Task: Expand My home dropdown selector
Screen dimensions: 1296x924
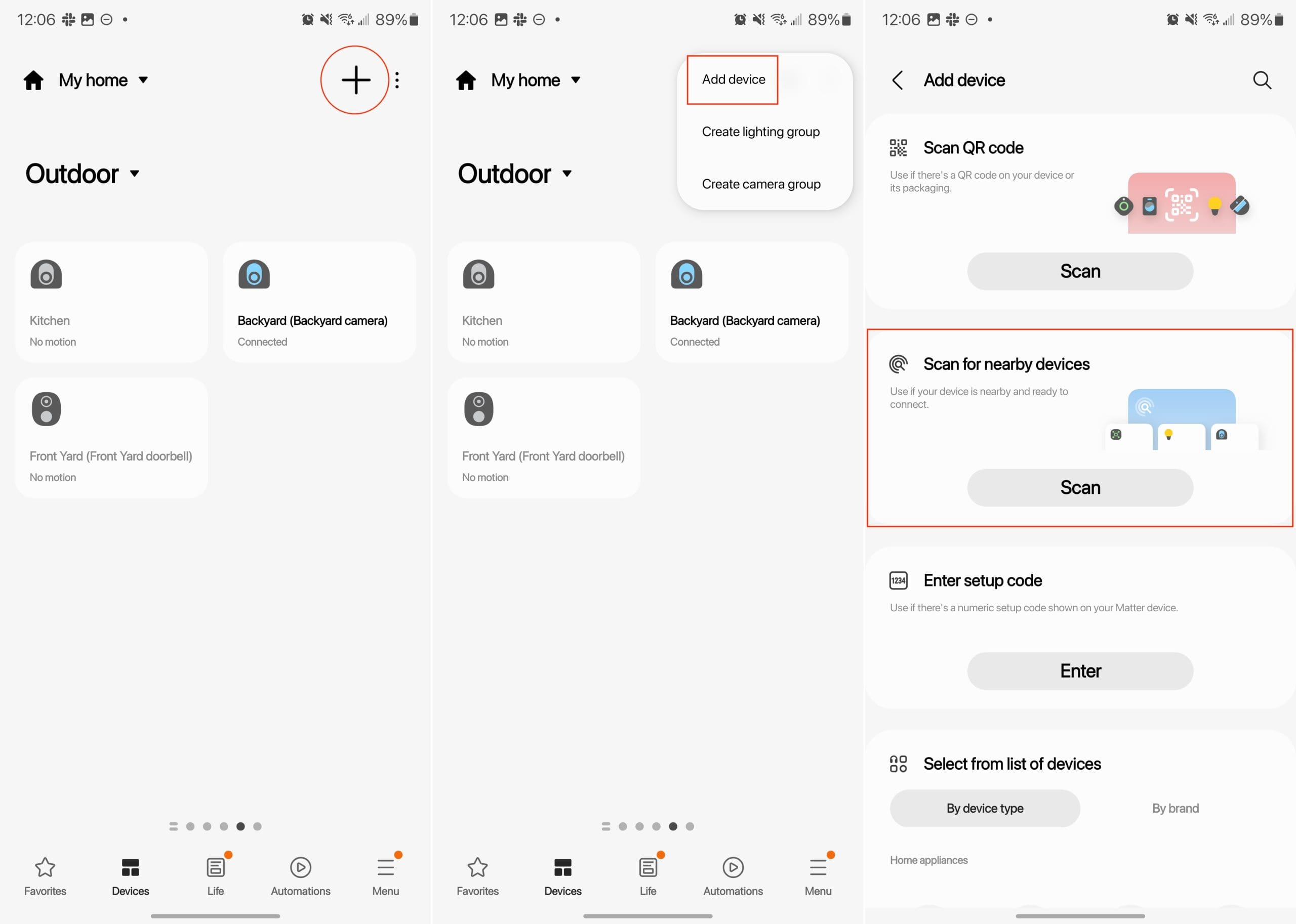Action: pos(100,79)
